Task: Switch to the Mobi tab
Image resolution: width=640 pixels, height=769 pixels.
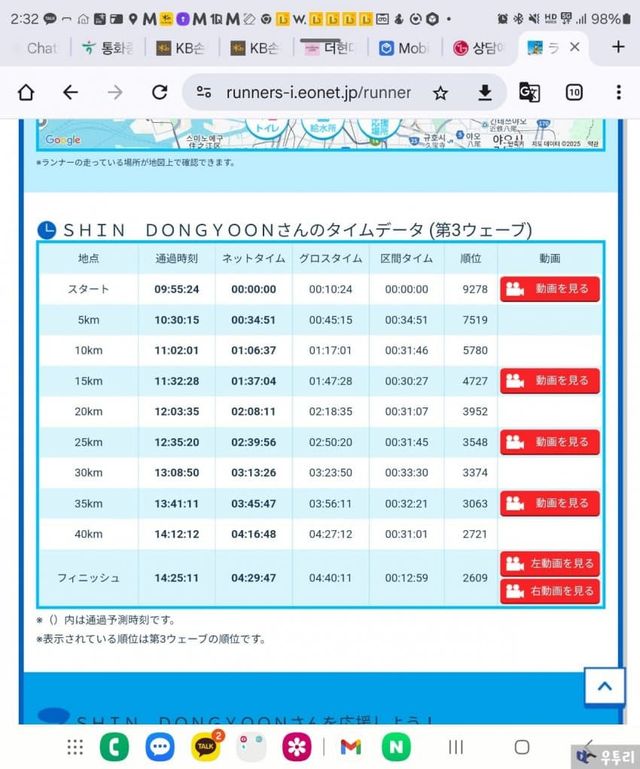Action: [x=404, y=48]
